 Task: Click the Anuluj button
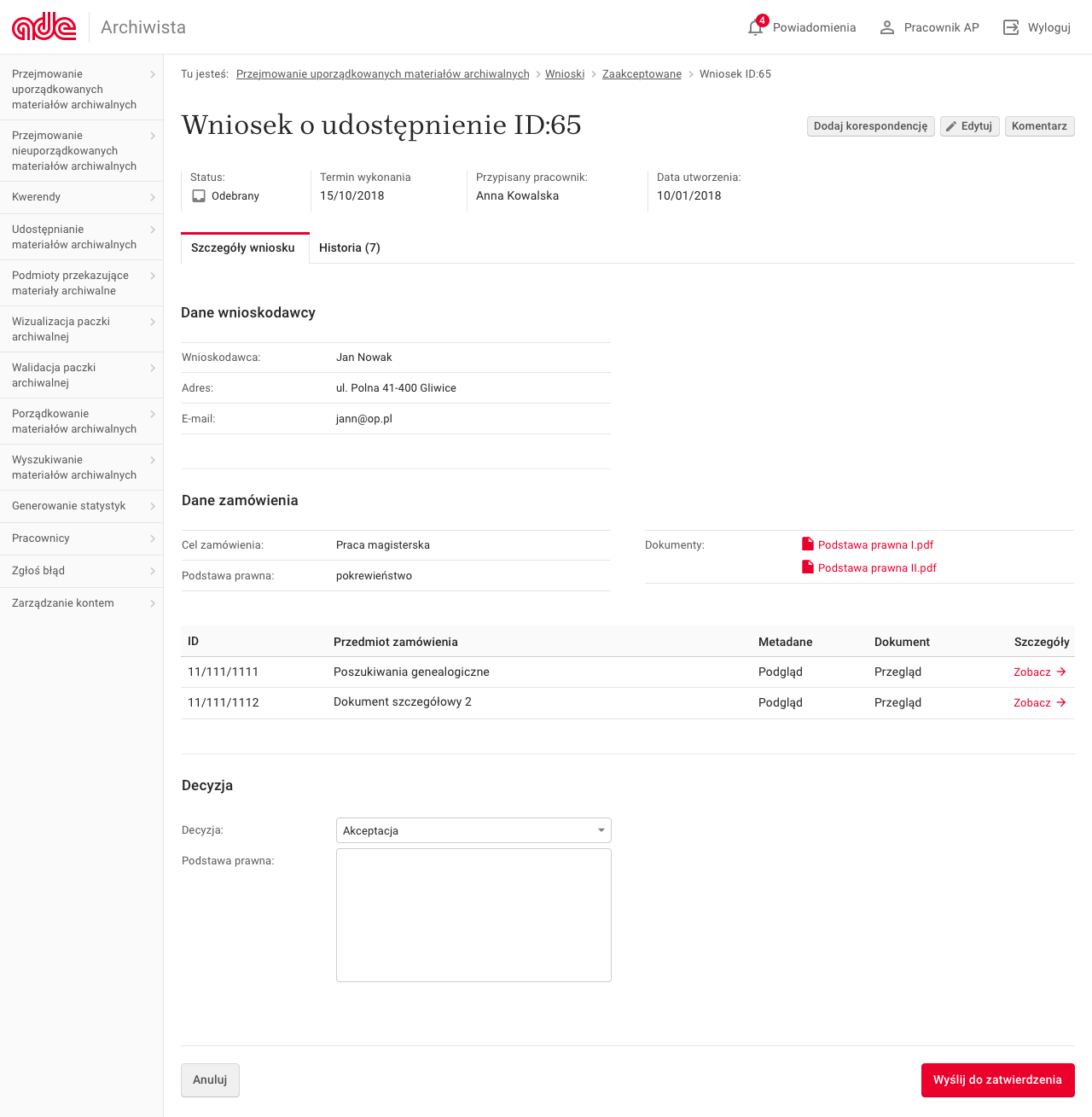point(210,1079)
